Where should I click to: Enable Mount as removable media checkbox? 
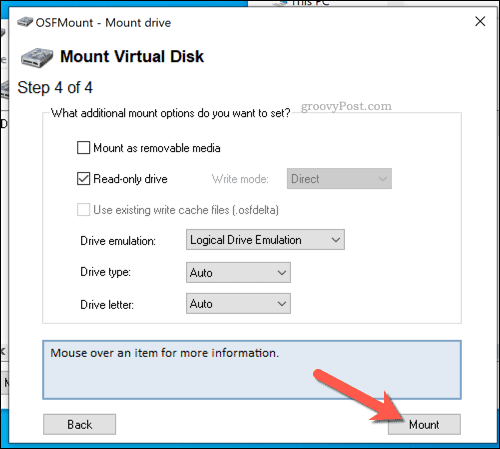83,148
